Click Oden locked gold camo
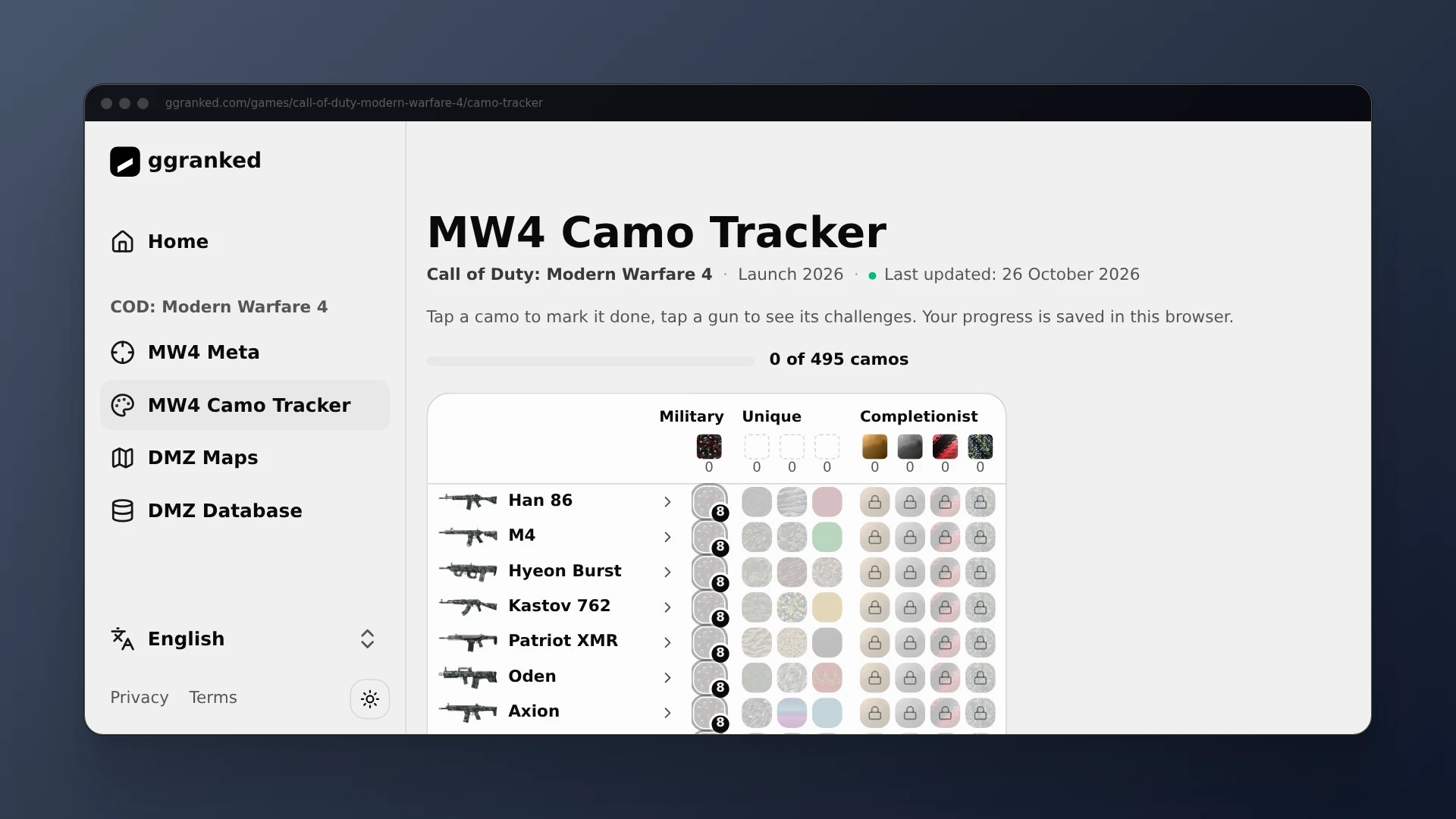Screen dimensions: 1456x819 pos(874,678)
